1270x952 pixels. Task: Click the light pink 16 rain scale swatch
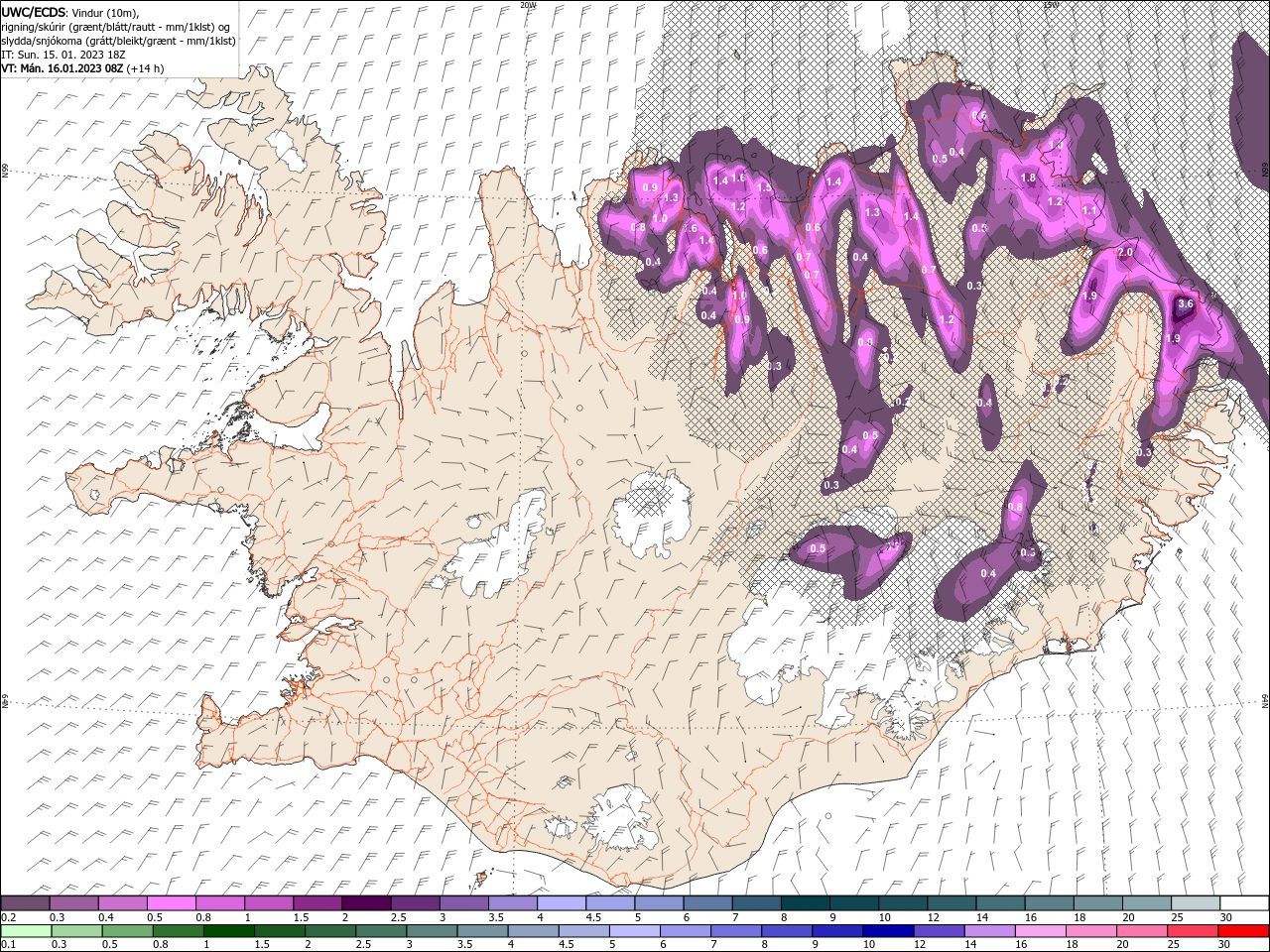tap(1040, 931)
